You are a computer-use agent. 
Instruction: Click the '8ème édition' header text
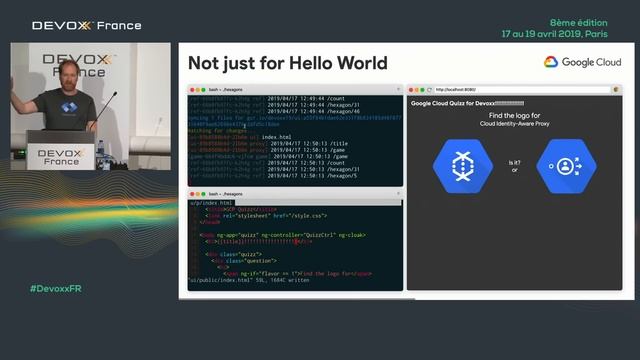578,23
